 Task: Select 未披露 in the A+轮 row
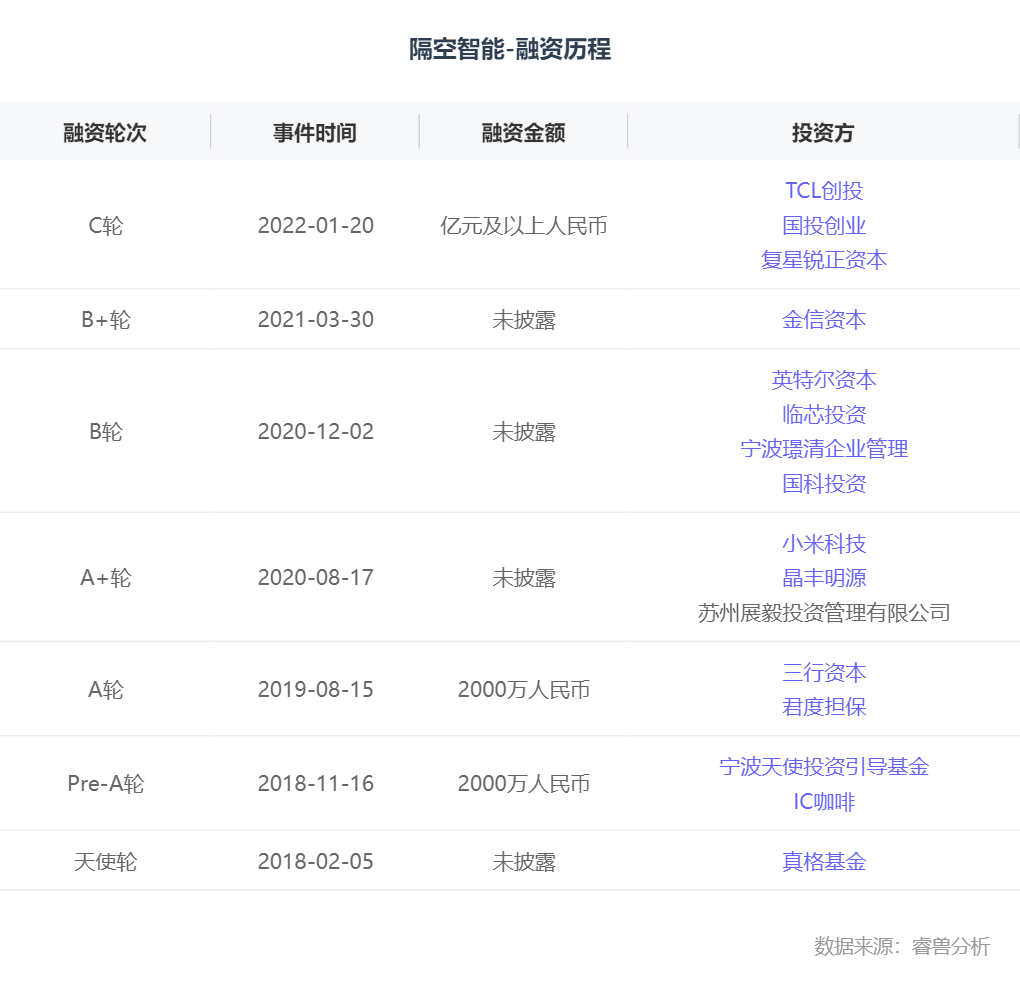click(524, 578)
